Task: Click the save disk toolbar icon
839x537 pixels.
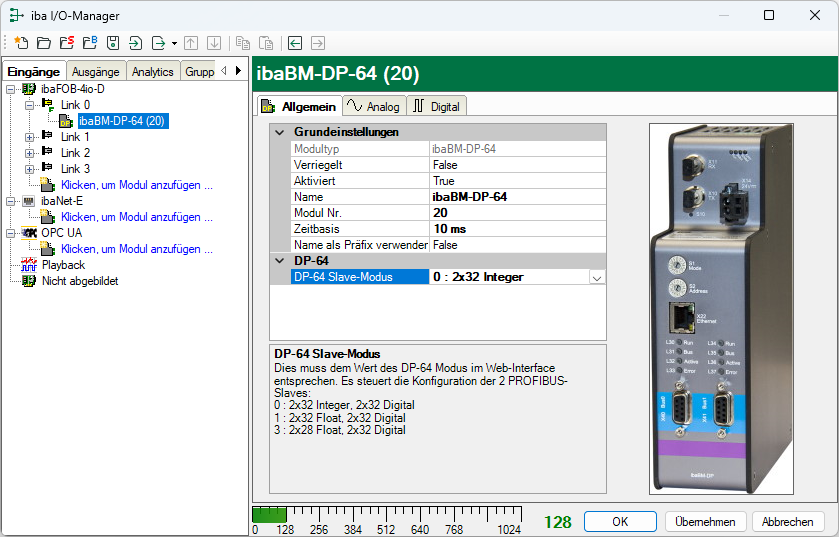Action: 112,43
